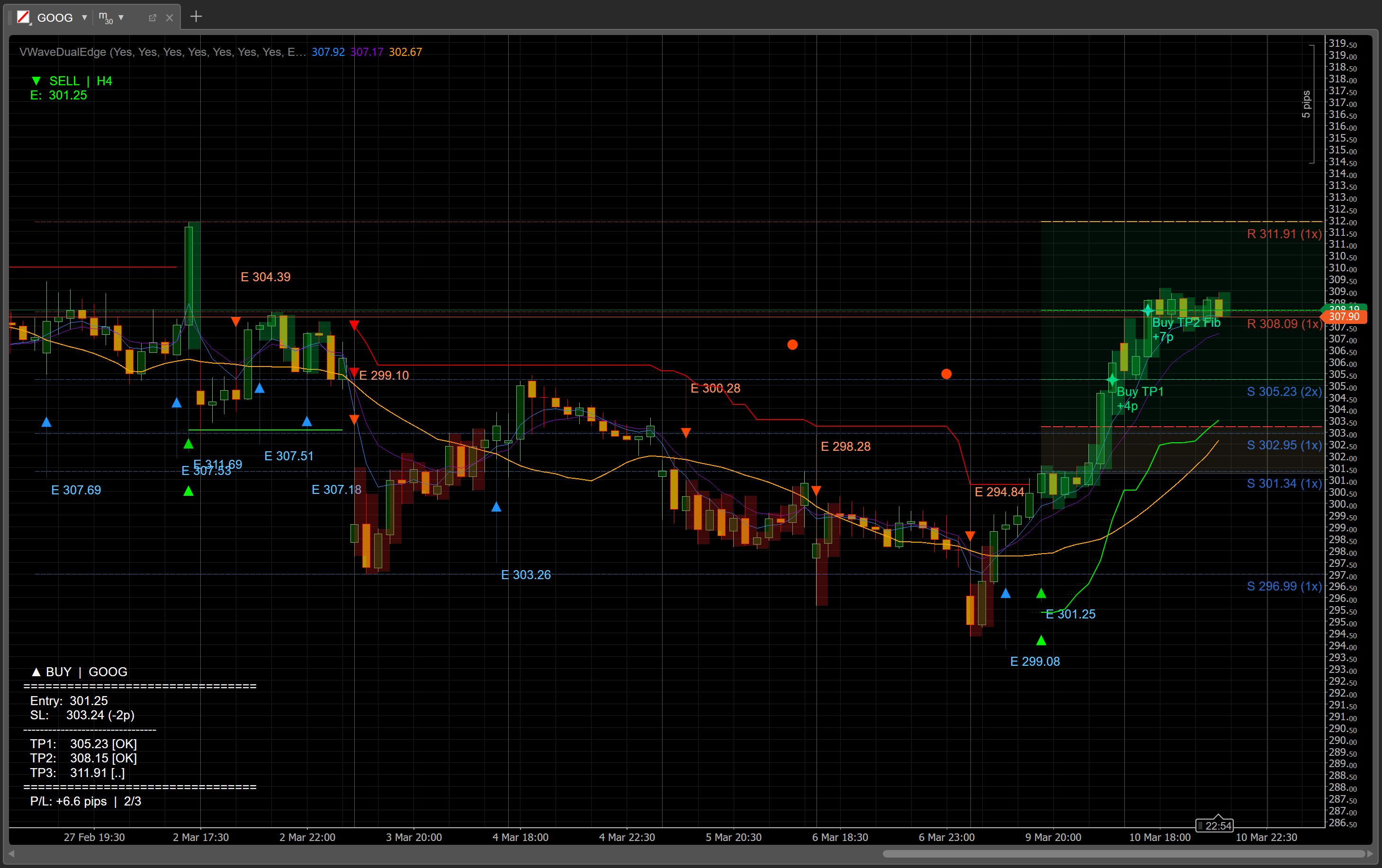The image size is (1382, 868).
Task: Close the GOOG chart tab
Action: click(x=169, y=18)
